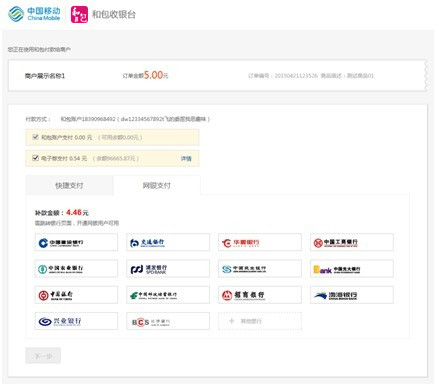Select China Construction Bank logo option

tap(76, 242)
